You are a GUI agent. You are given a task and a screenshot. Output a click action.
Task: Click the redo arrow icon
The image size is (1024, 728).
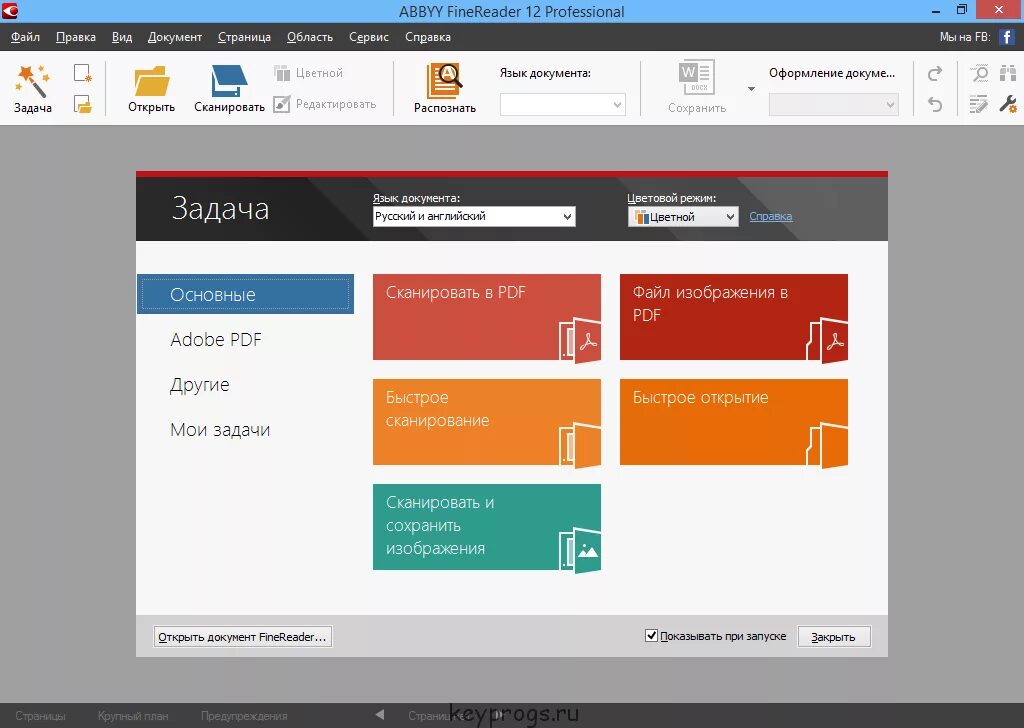point(935,73)
